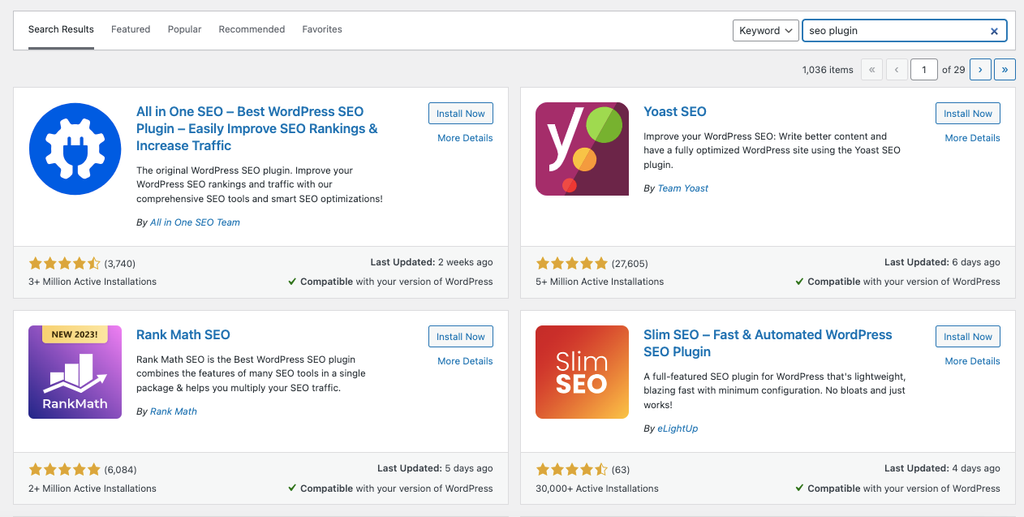Image resolution: width=1024 pixels, height=517 pixels.
Task: Jump to the last page of results
Action: point(1005,69)
